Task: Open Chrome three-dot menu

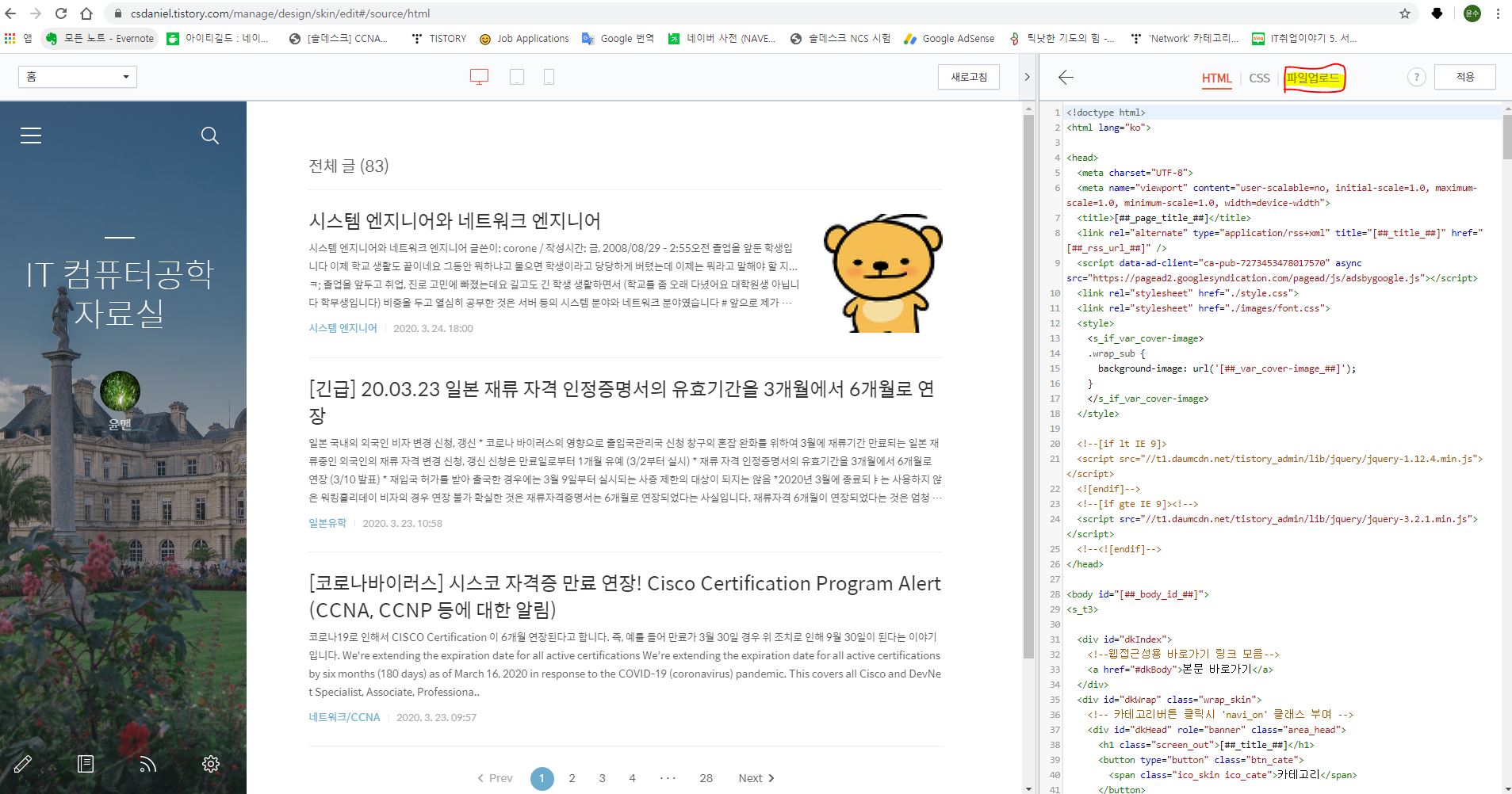Action: pyautogui.click(x=1498, y=13)
